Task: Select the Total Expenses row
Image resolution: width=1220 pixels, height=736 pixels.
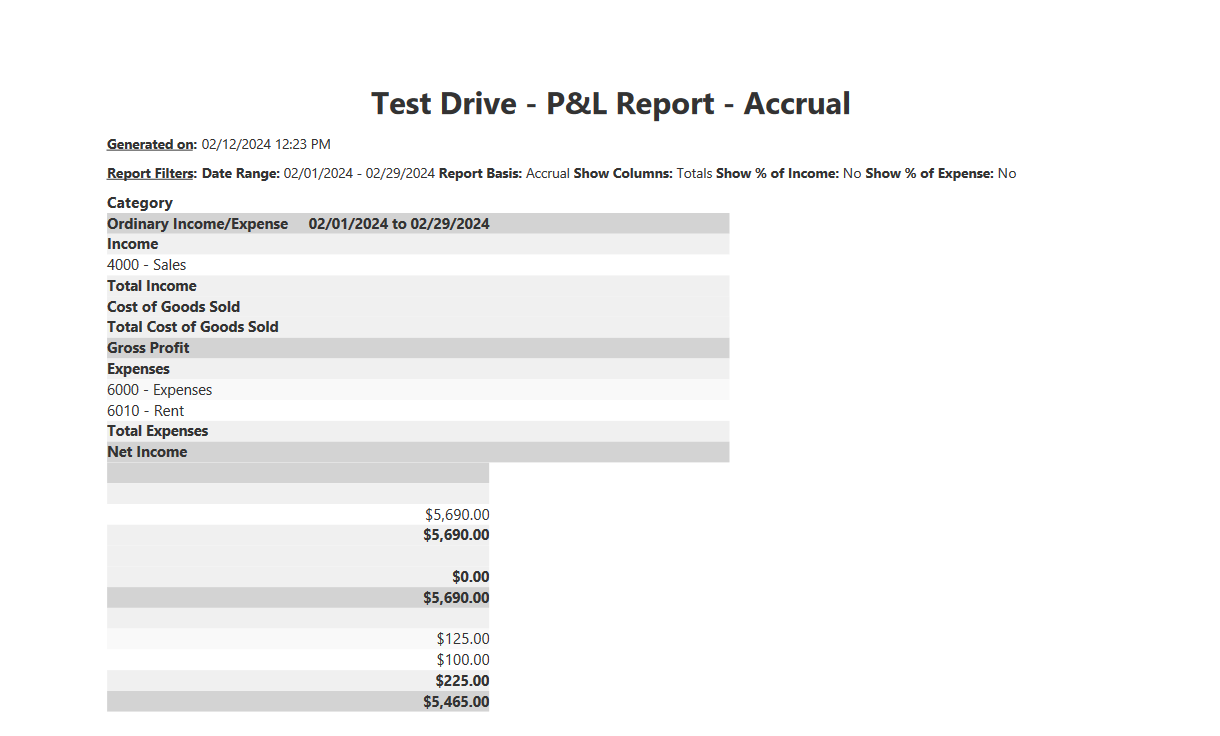Action: 157,430
